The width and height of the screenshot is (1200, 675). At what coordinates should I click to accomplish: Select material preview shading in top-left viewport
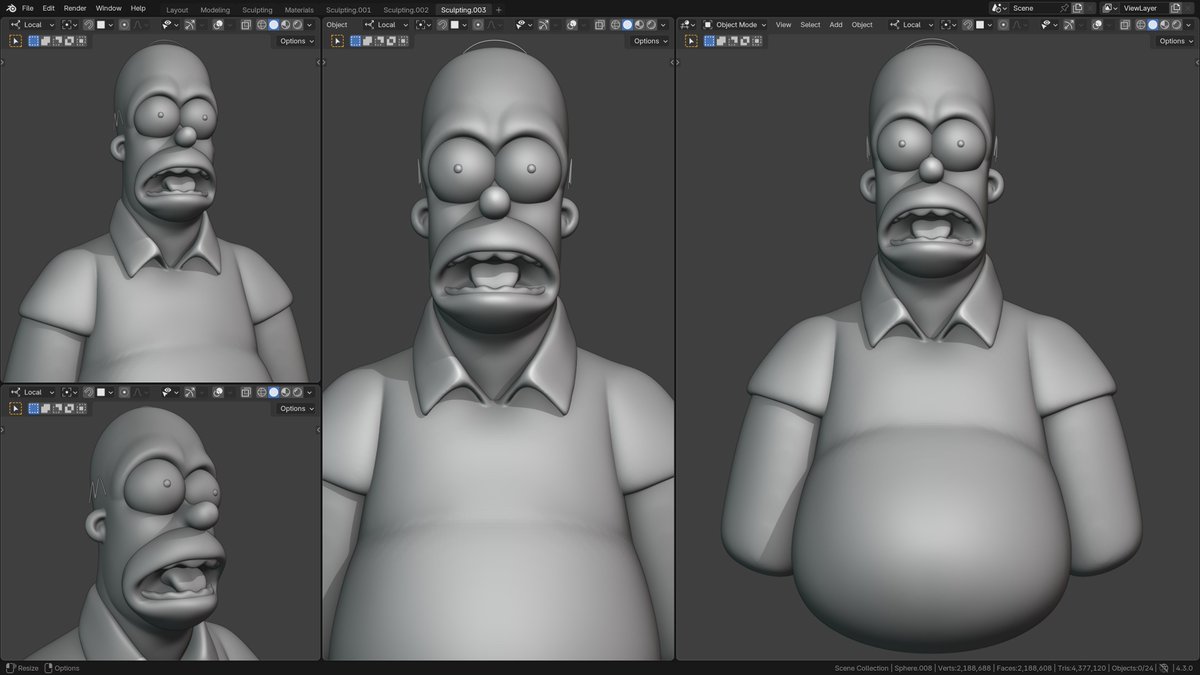[286, 24]
